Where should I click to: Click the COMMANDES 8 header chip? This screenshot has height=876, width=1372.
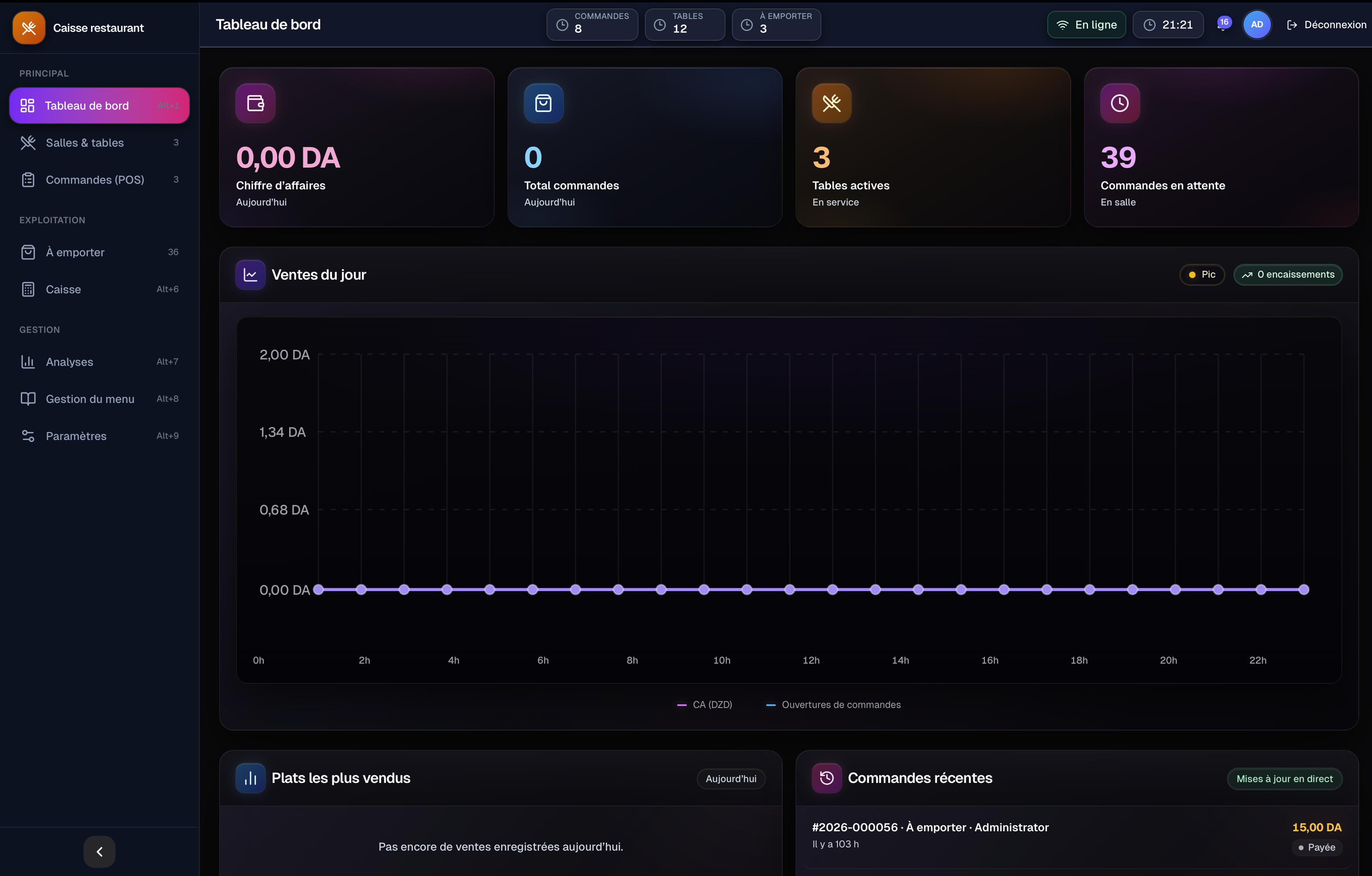[x=592, y=25]
